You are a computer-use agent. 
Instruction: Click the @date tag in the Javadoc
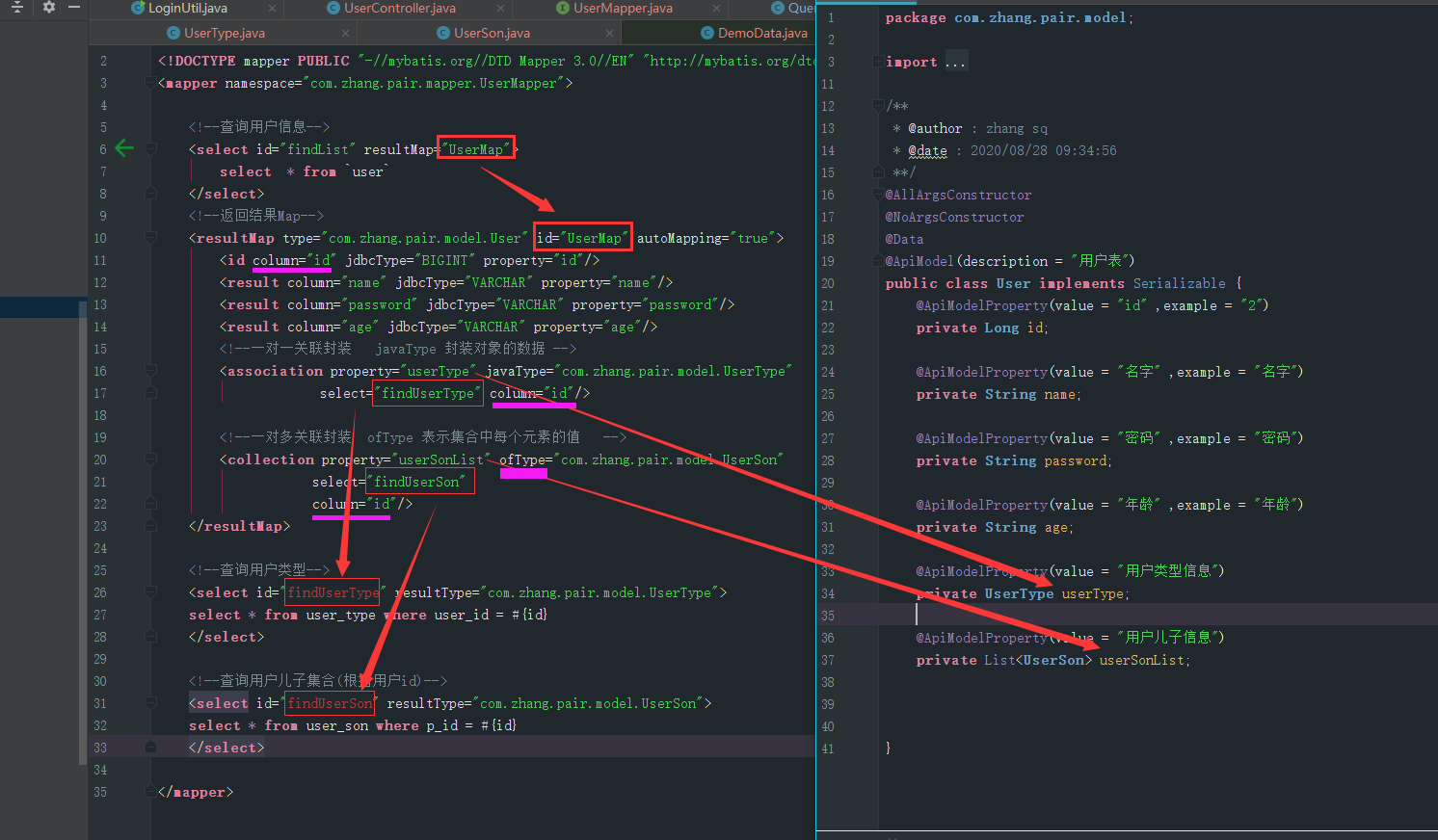tap(927, 150)
